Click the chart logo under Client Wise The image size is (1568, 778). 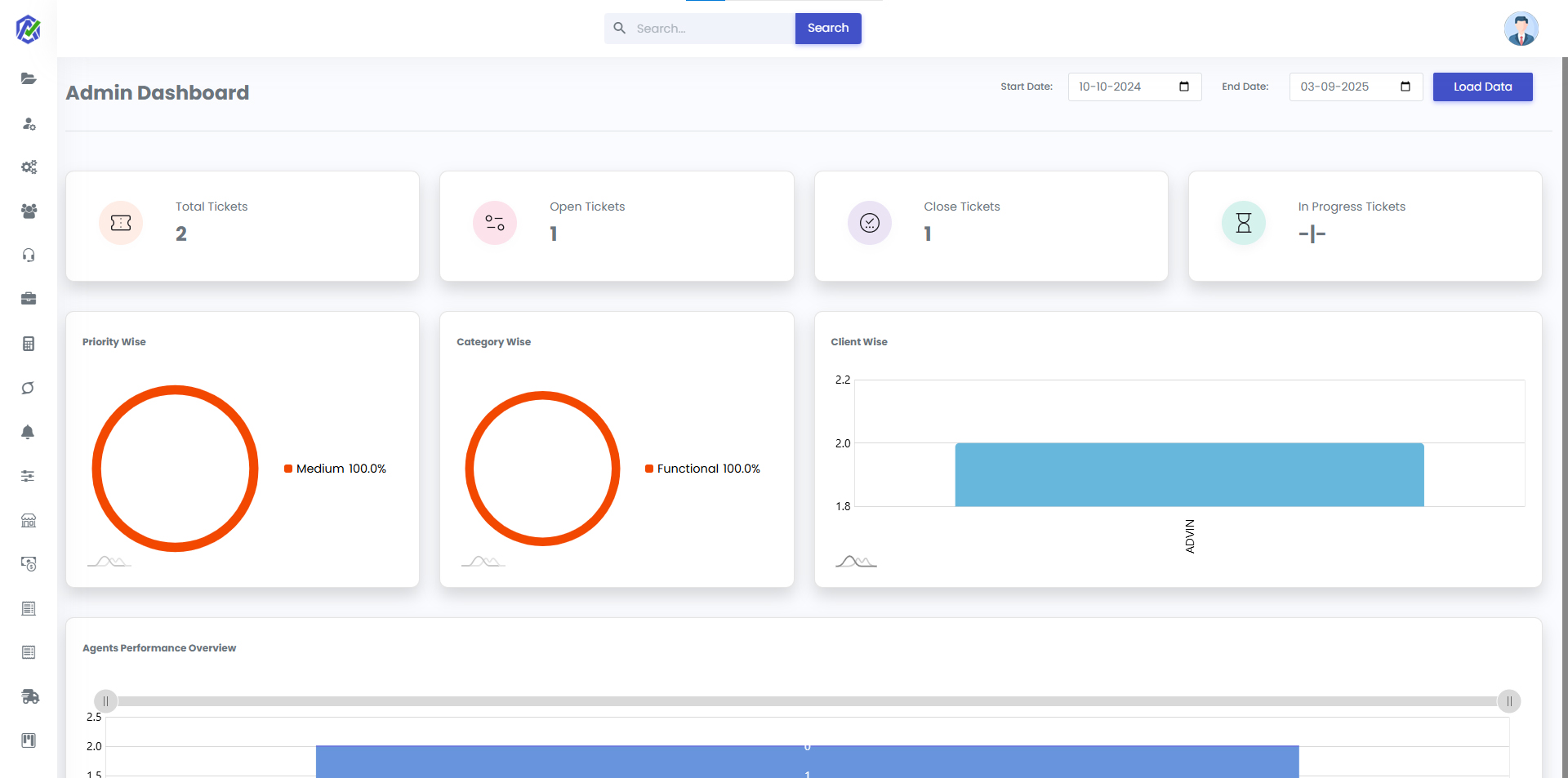coord(856,561)
